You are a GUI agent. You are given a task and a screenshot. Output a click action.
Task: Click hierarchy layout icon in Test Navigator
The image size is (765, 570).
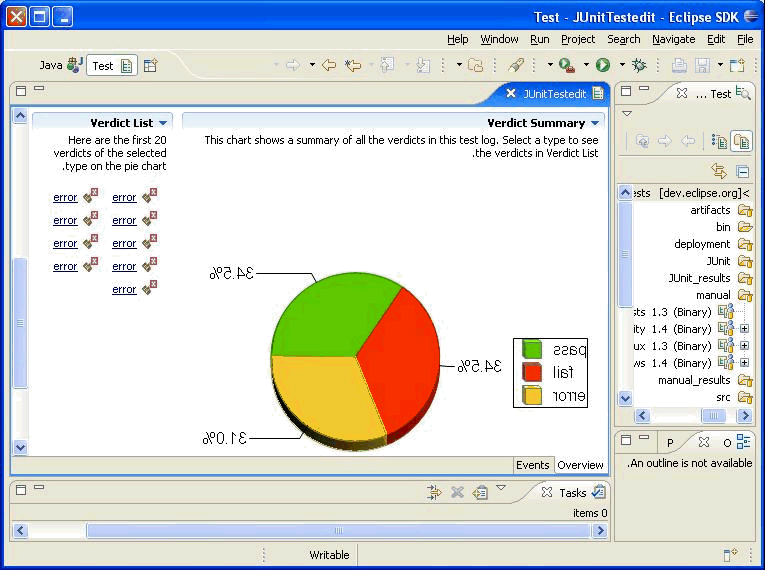(719, 142)
